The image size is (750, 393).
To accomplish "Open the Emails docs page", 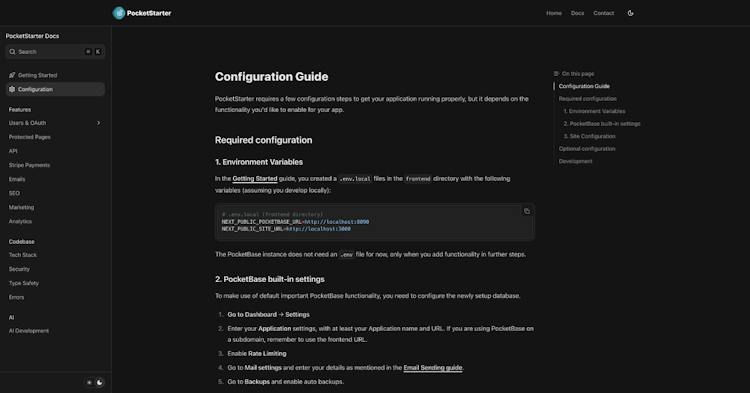I will coord(17,179).
